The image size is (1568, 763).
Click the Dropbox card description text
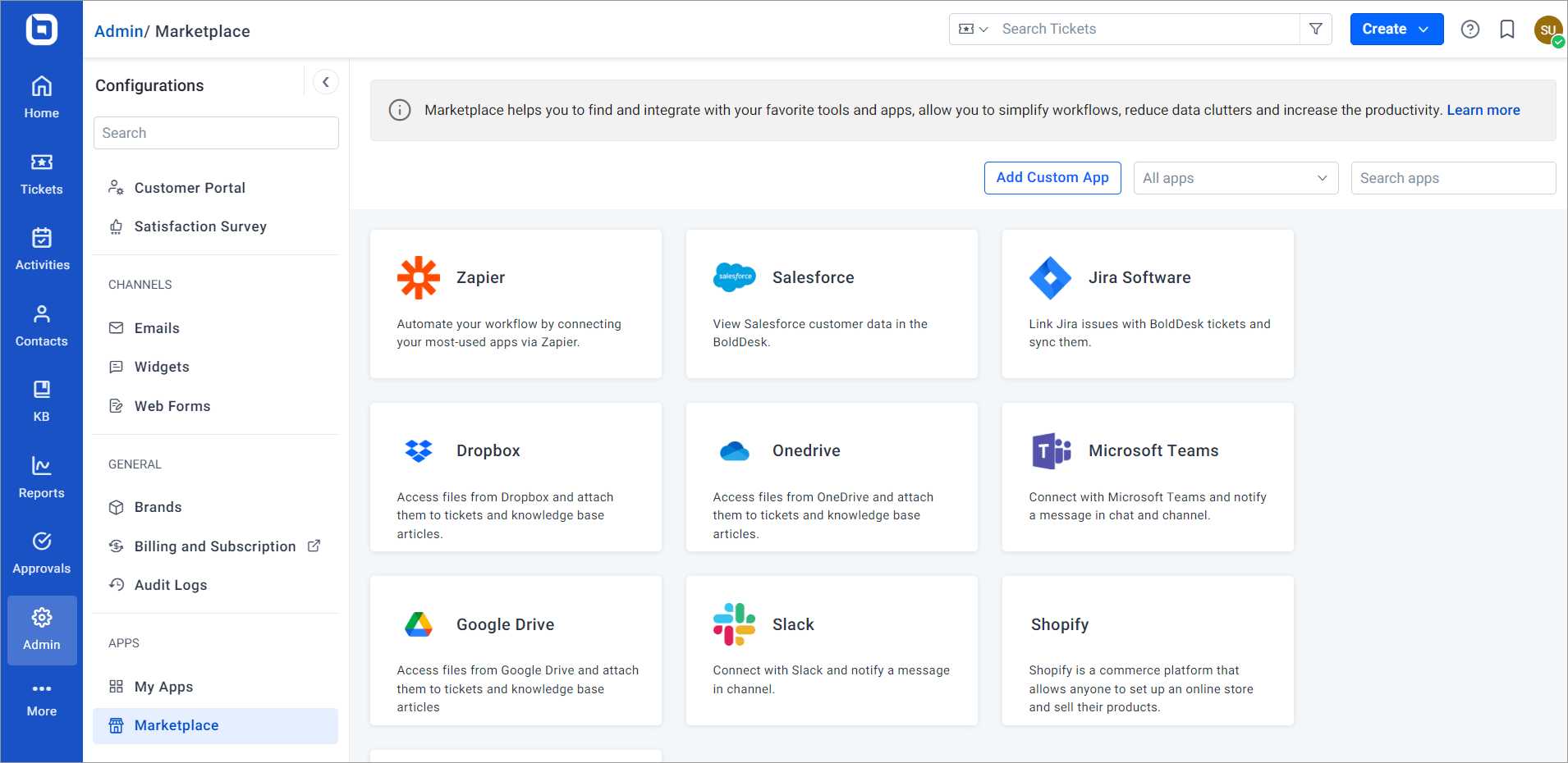tap(505, 515)
